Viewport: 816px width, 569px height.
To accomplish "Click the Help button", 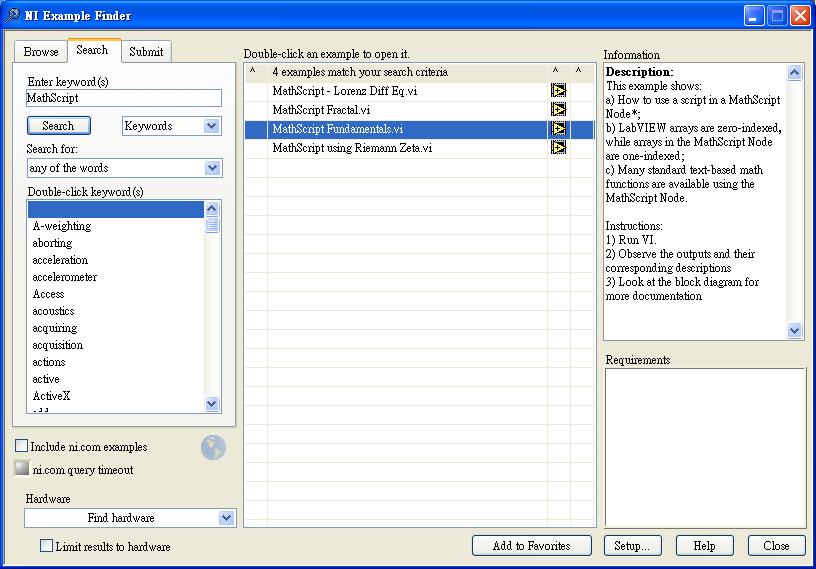I will (705, 546).
